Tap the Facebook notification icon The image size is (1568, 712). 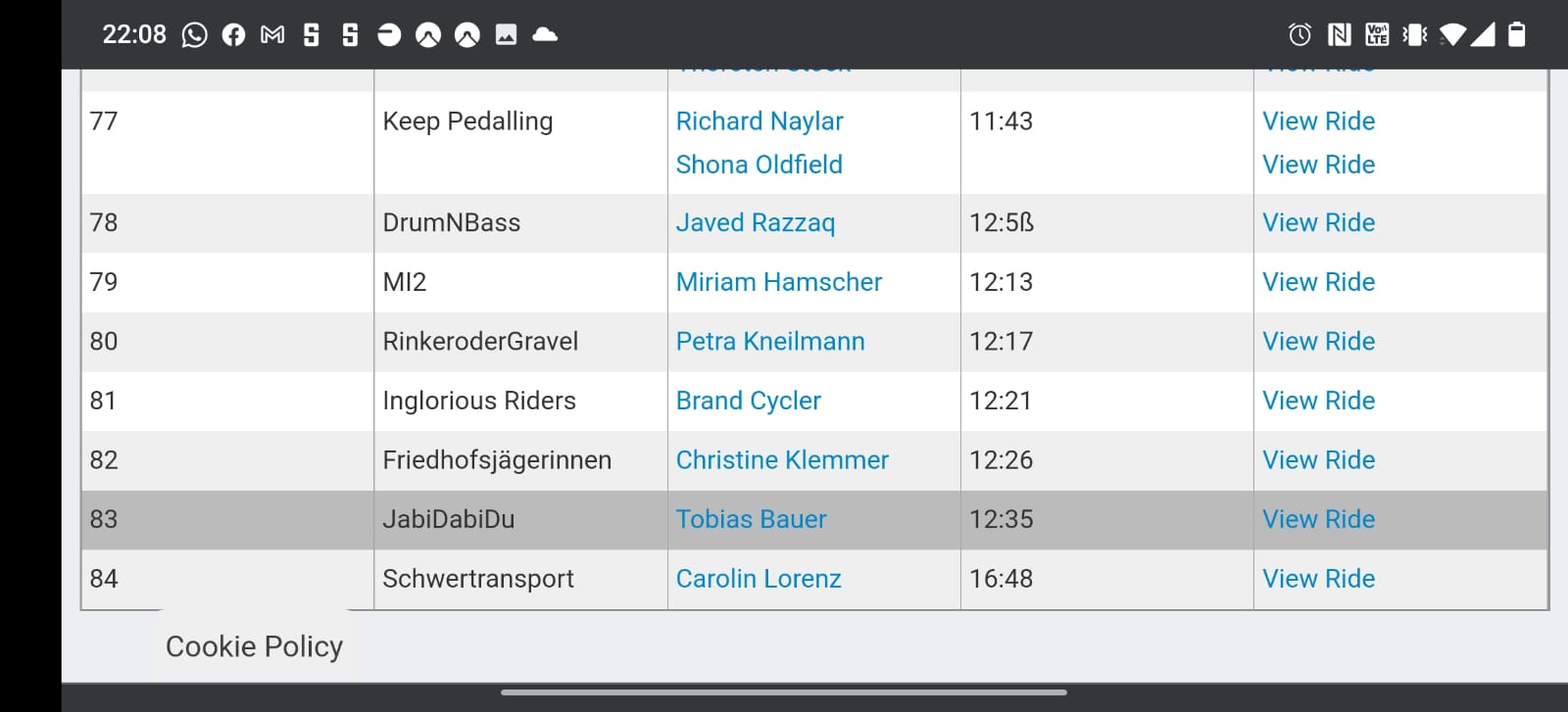coord(233,35)
